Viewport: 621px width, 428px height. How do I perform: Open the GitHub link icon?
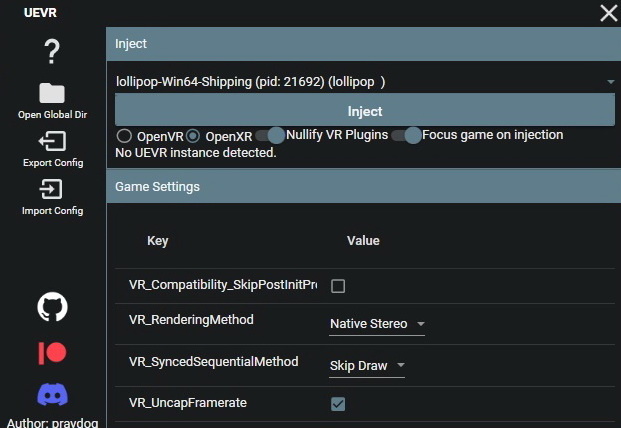[52, 307]
